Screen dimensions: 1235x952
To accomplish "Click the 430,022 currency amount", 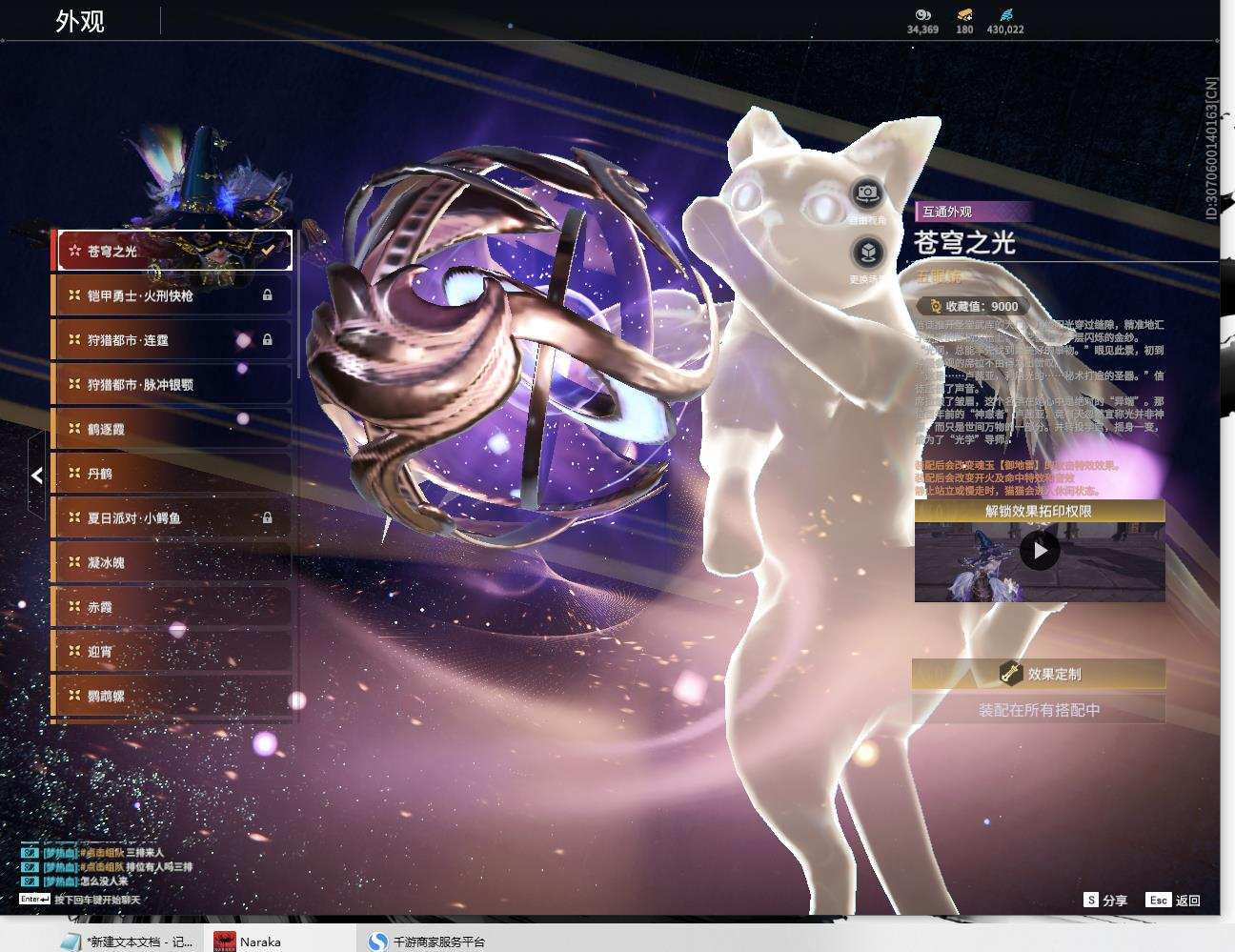I will tap(1005, 30).
